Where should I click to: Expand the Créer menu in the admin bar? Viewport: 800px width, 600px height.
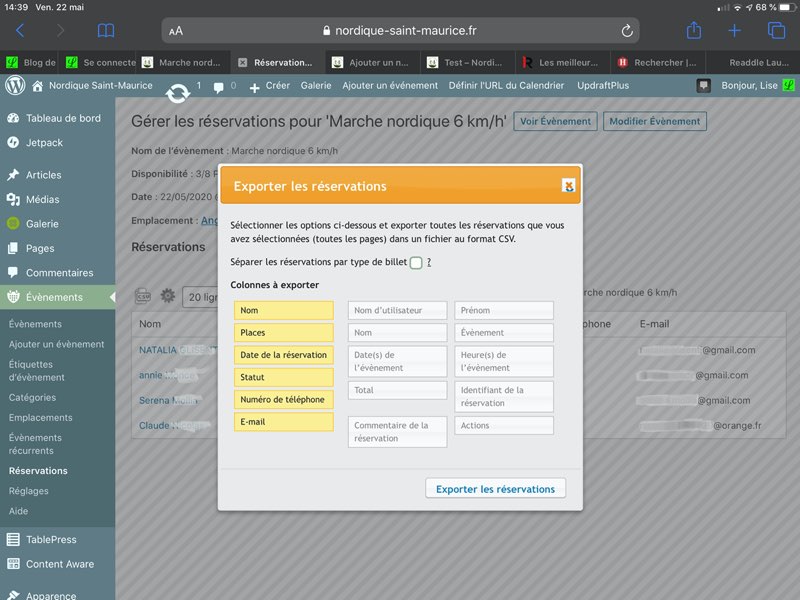tap(270, 86)
